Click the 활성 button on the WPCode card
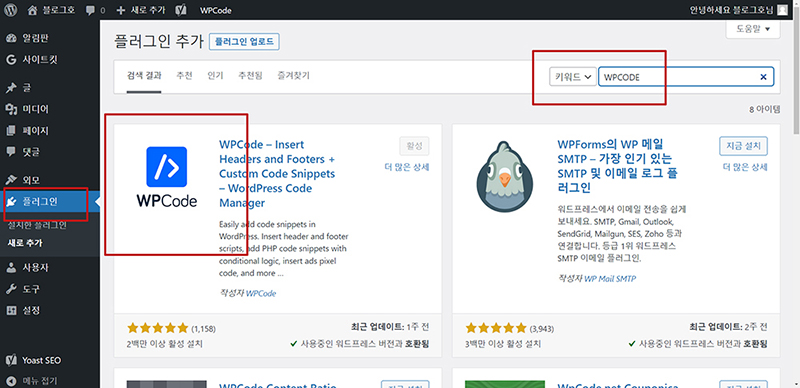 [414, 146]
